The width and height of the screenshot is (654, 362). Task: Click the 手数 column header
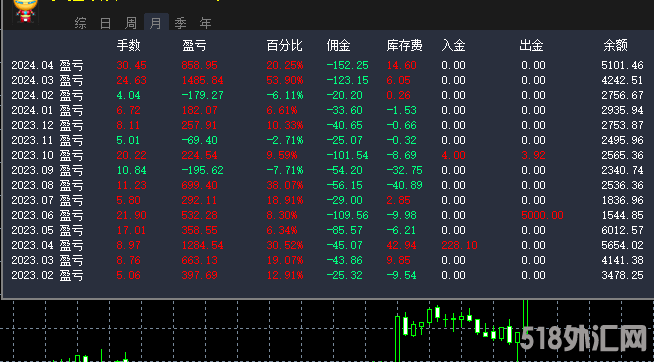128,45
